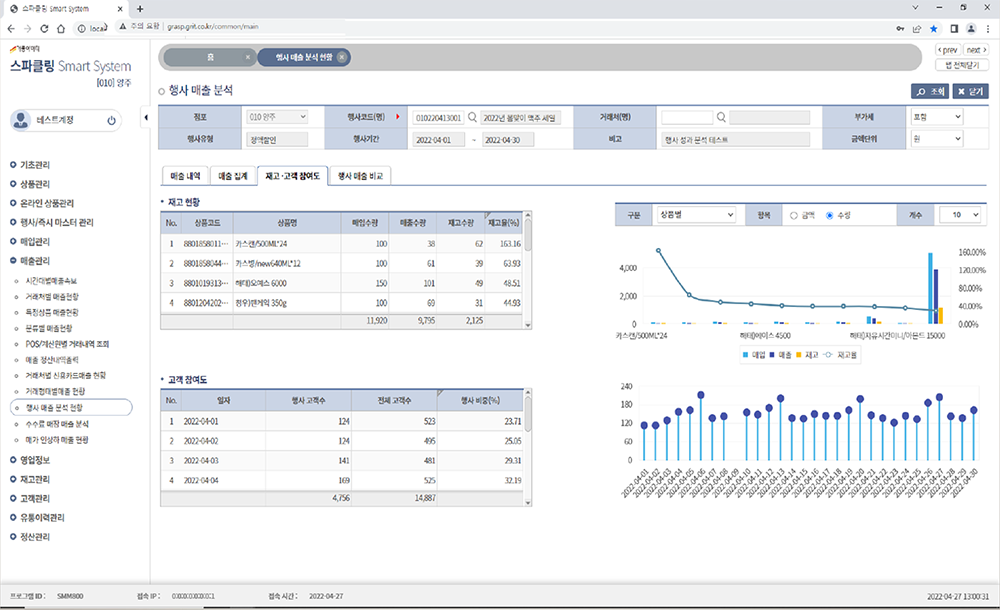Click the 닫기 close button
The width and height of the screenshot is (1000, 610).
coord(971,91)
